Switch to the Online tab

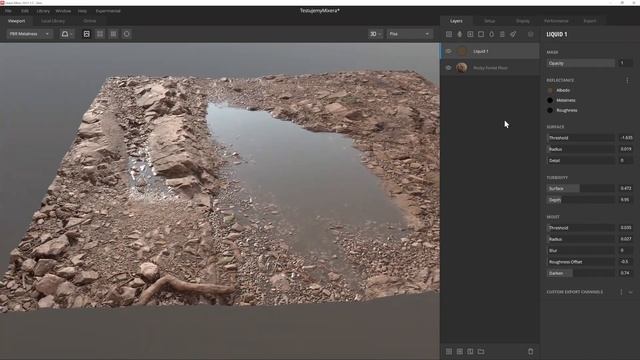coord(90,21)
